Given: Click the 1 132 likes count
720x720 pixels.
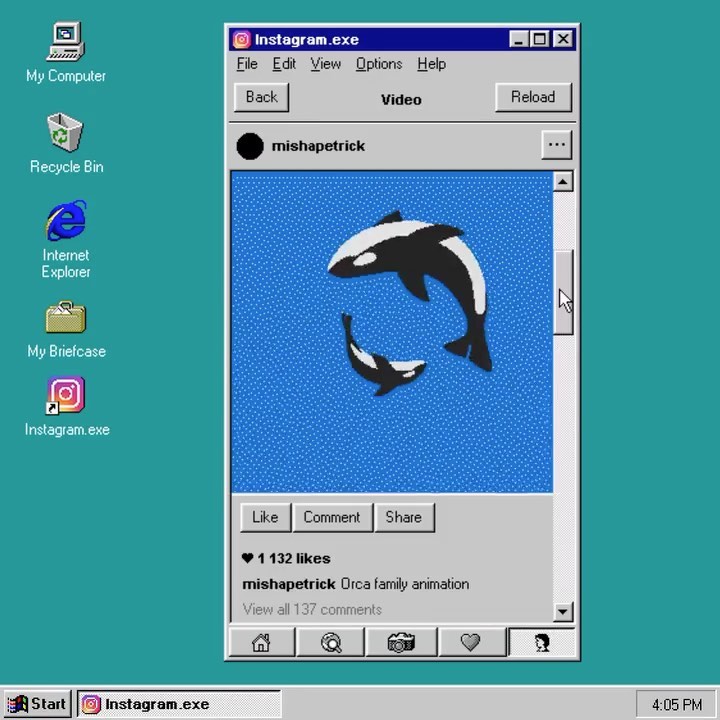Looking at the screenshot, I should 294,558.
